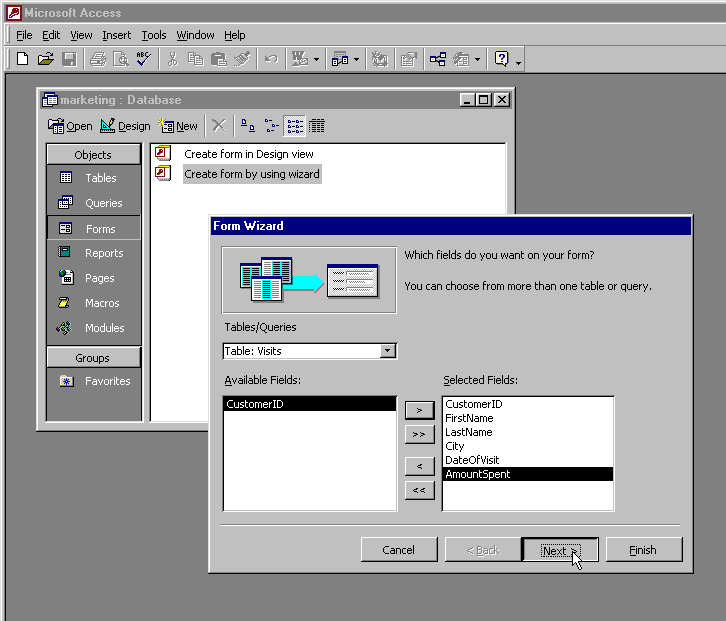Viewport: 726px width, 621px height.
Task: Click Next in Form Wizard
Action: point(560,550)
